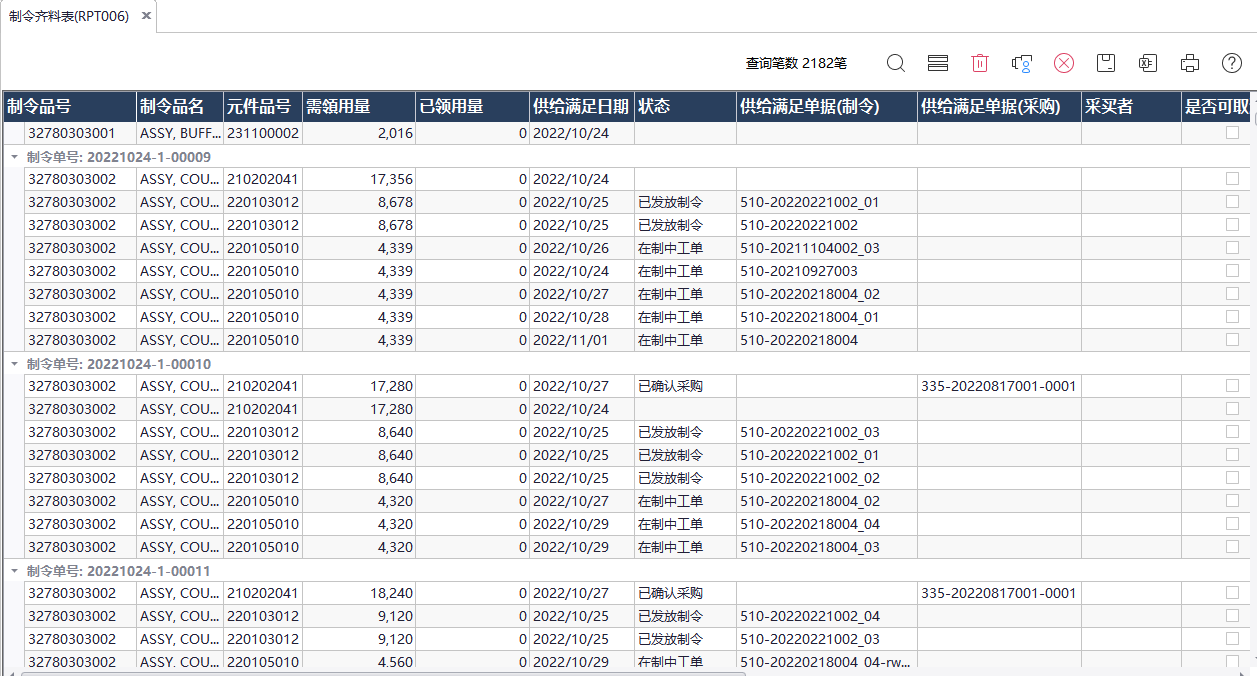
Task: Click the floppy disk save icon
Action: click(1106, 63)
